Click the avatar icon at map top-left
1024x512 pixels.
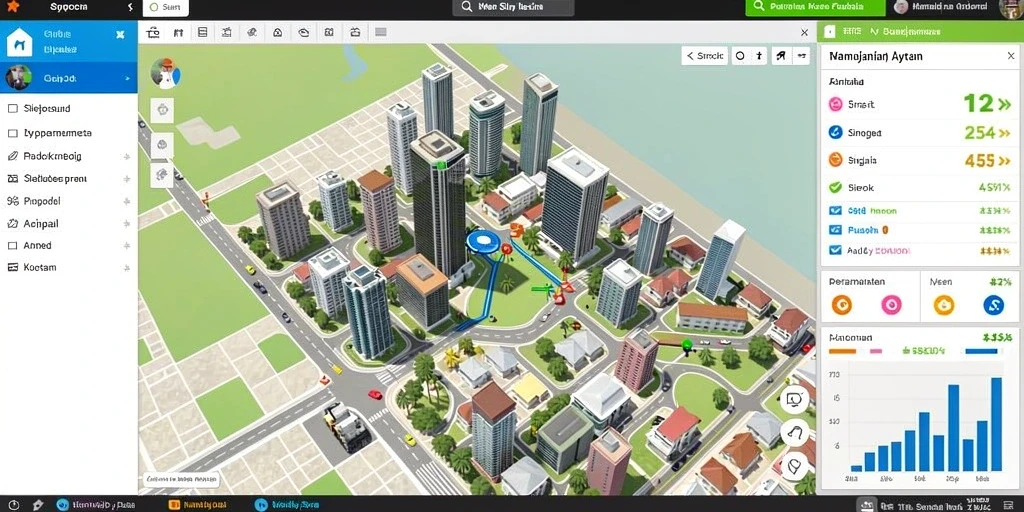[165, 73]
